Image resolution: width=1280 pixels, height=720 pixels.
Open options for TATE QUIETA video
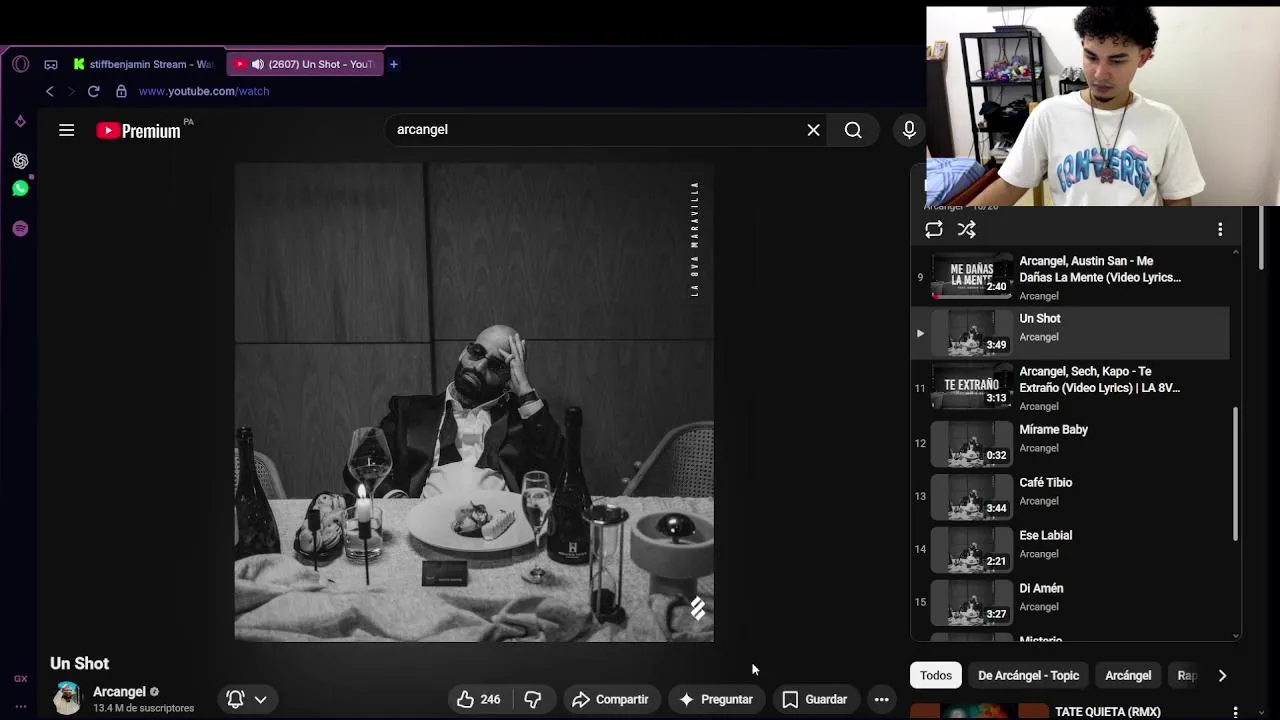coord(1236,713)
